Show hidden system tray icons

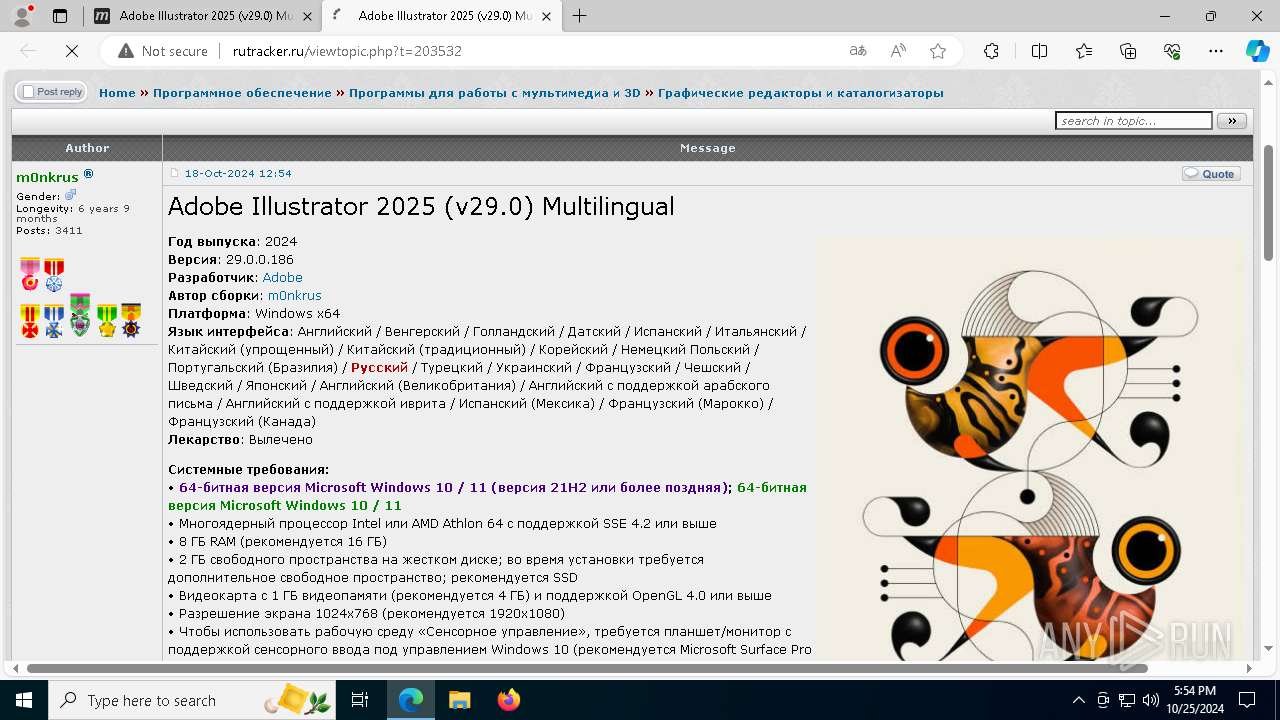coord(1078,700)
